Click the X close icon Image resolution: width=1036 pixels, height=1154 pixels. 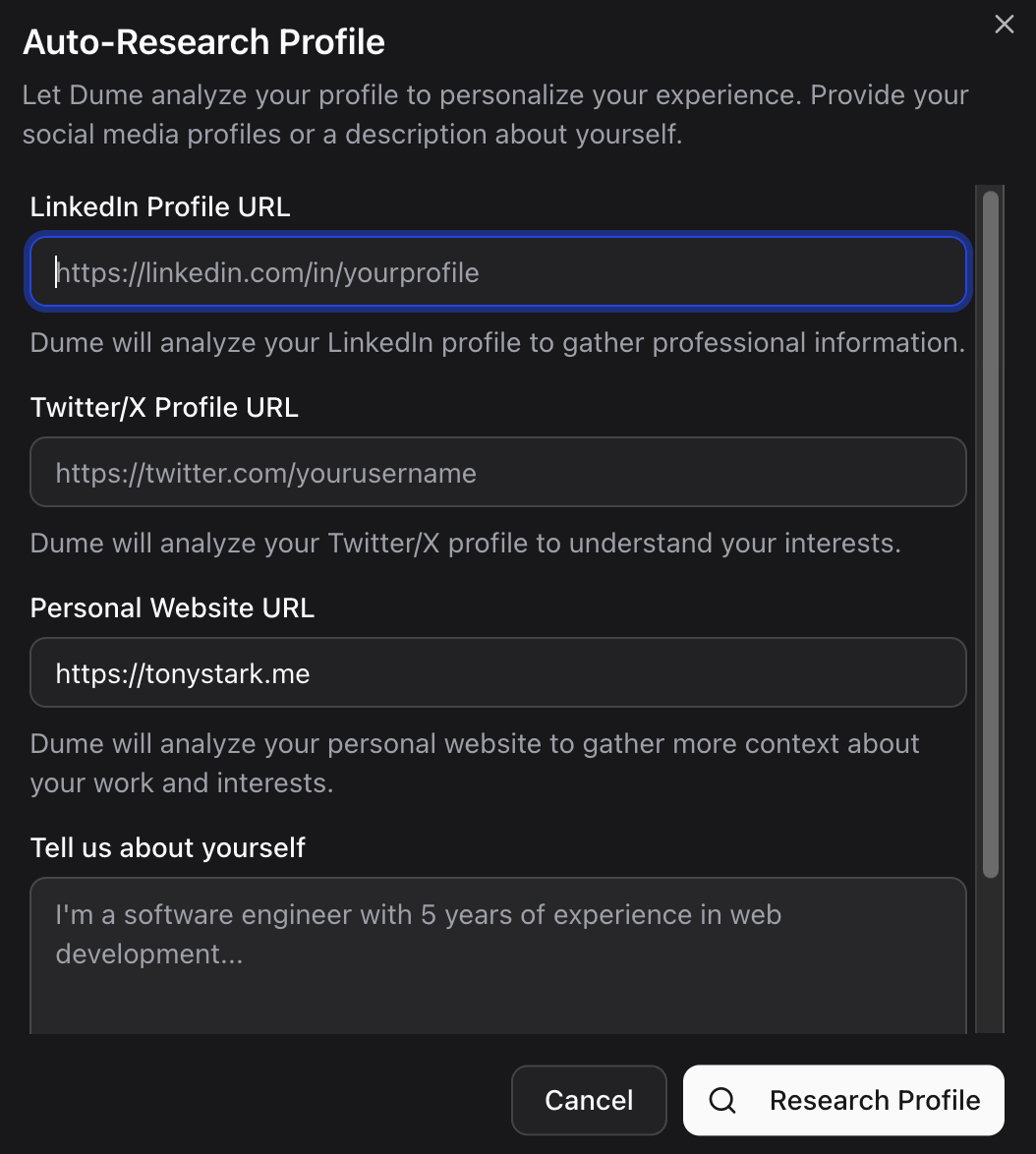[x=1004, y=25]
